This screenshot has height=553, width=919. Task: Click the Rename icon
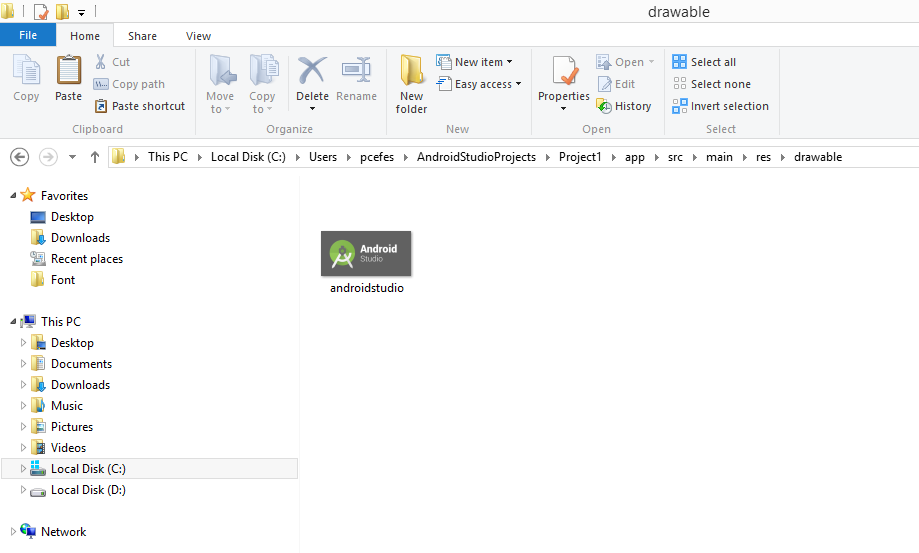click(x=356, y=70)
